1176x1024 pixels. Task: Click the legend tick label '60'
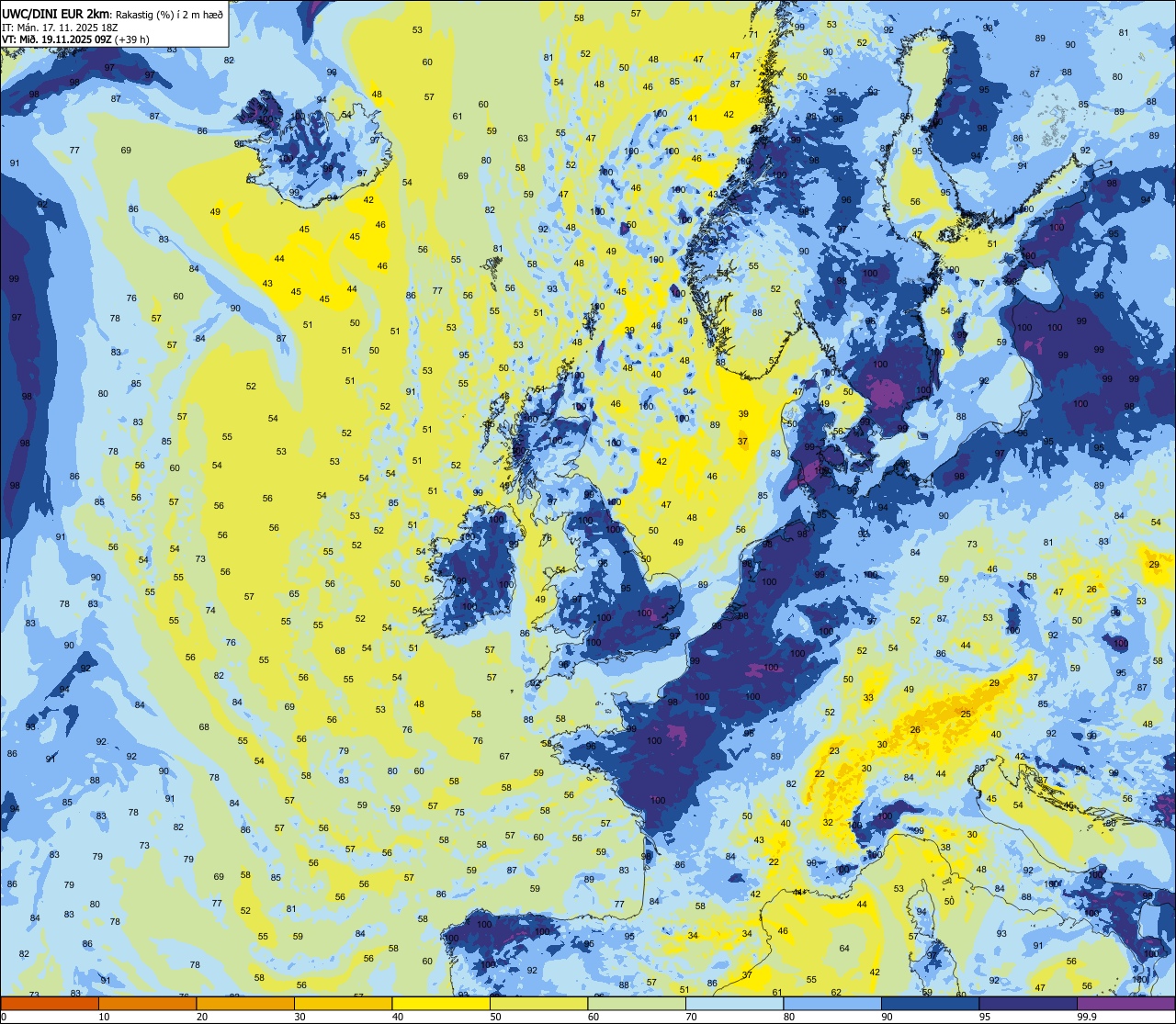pos(594,1017)
